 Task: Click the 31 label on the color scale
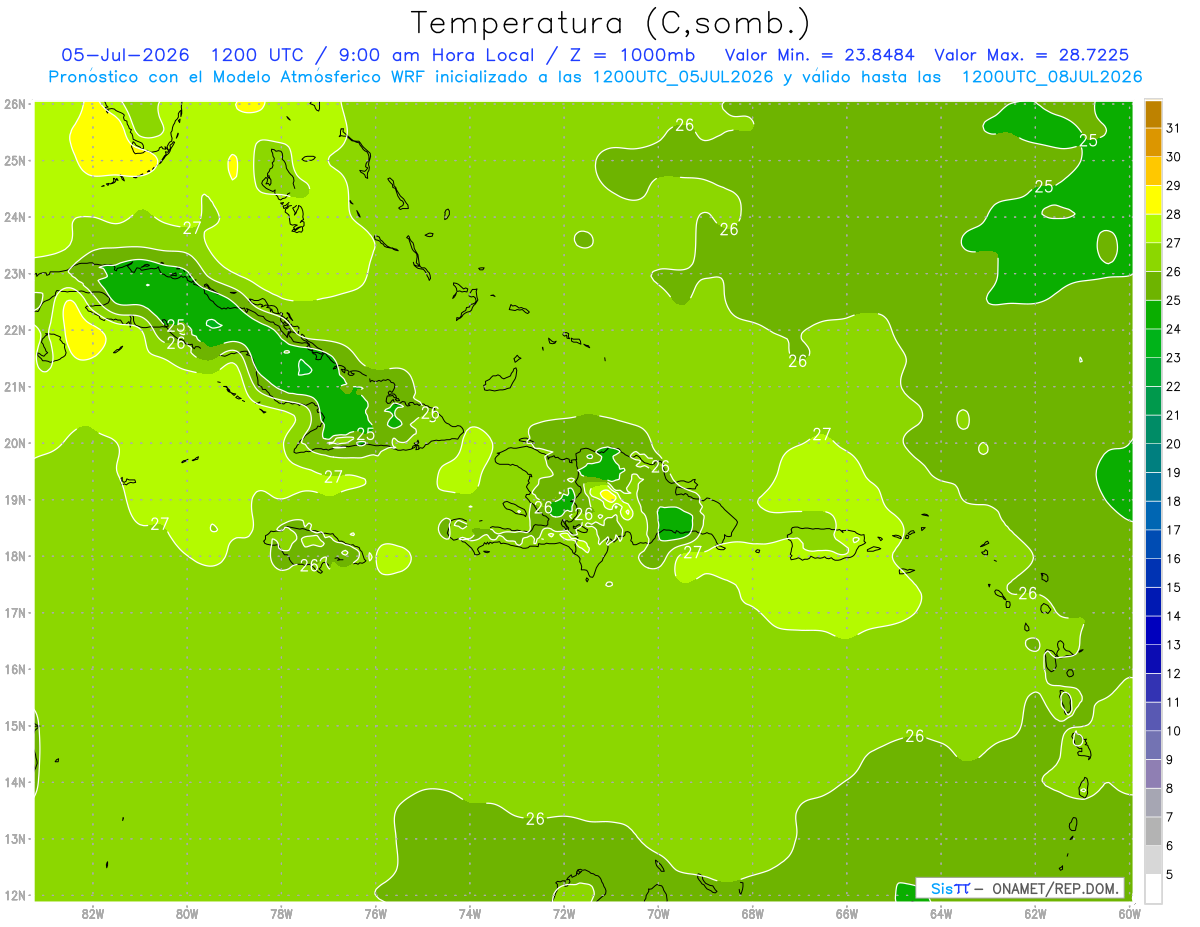coord(1173,128)
